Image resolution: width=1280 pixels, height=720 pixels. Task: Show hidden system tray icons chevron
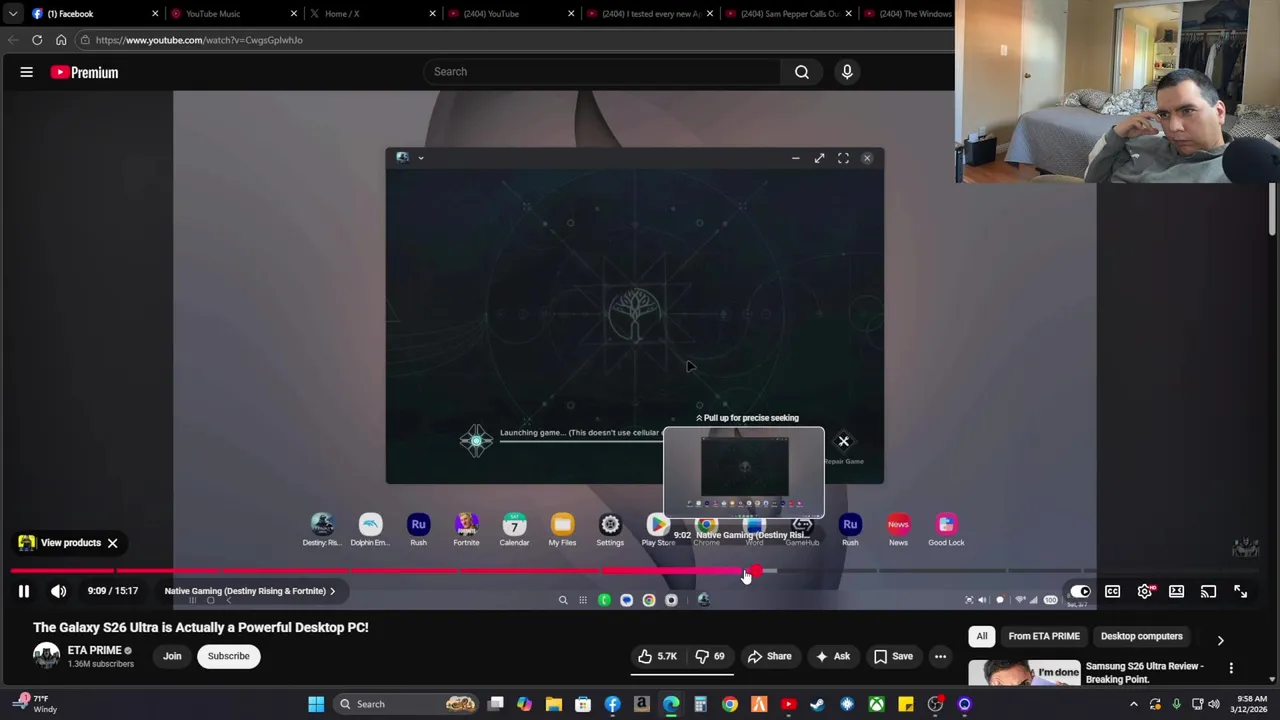(x=1134, y=704)
